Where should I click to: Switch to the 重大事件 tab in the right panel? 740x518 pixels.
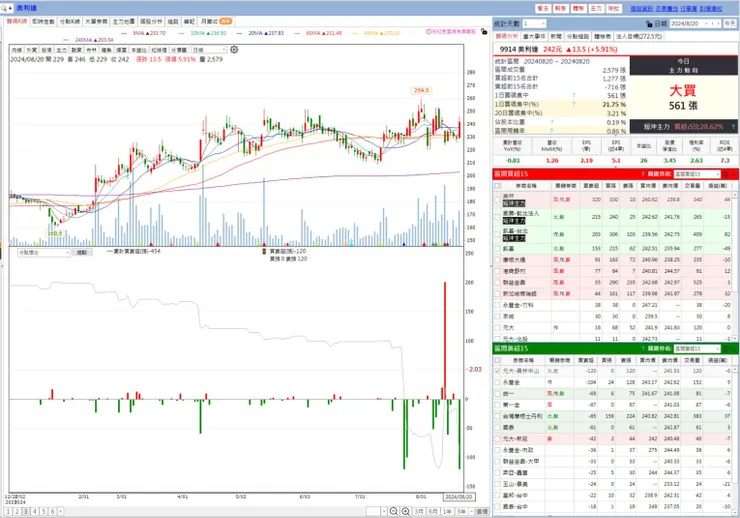click(x=534, y=36)
